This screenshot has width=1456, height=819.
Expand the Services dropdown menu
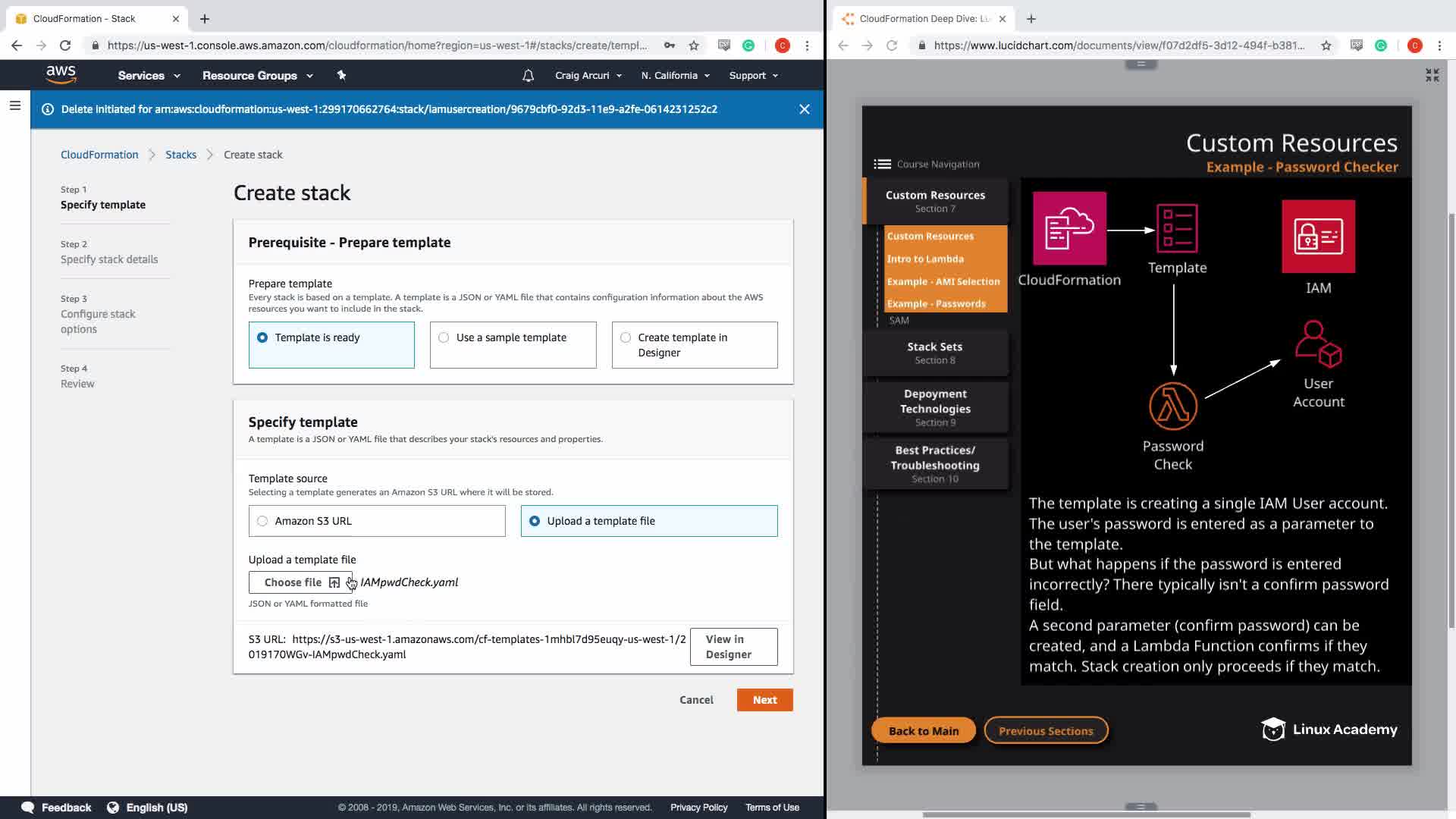[x=149, y=76]
